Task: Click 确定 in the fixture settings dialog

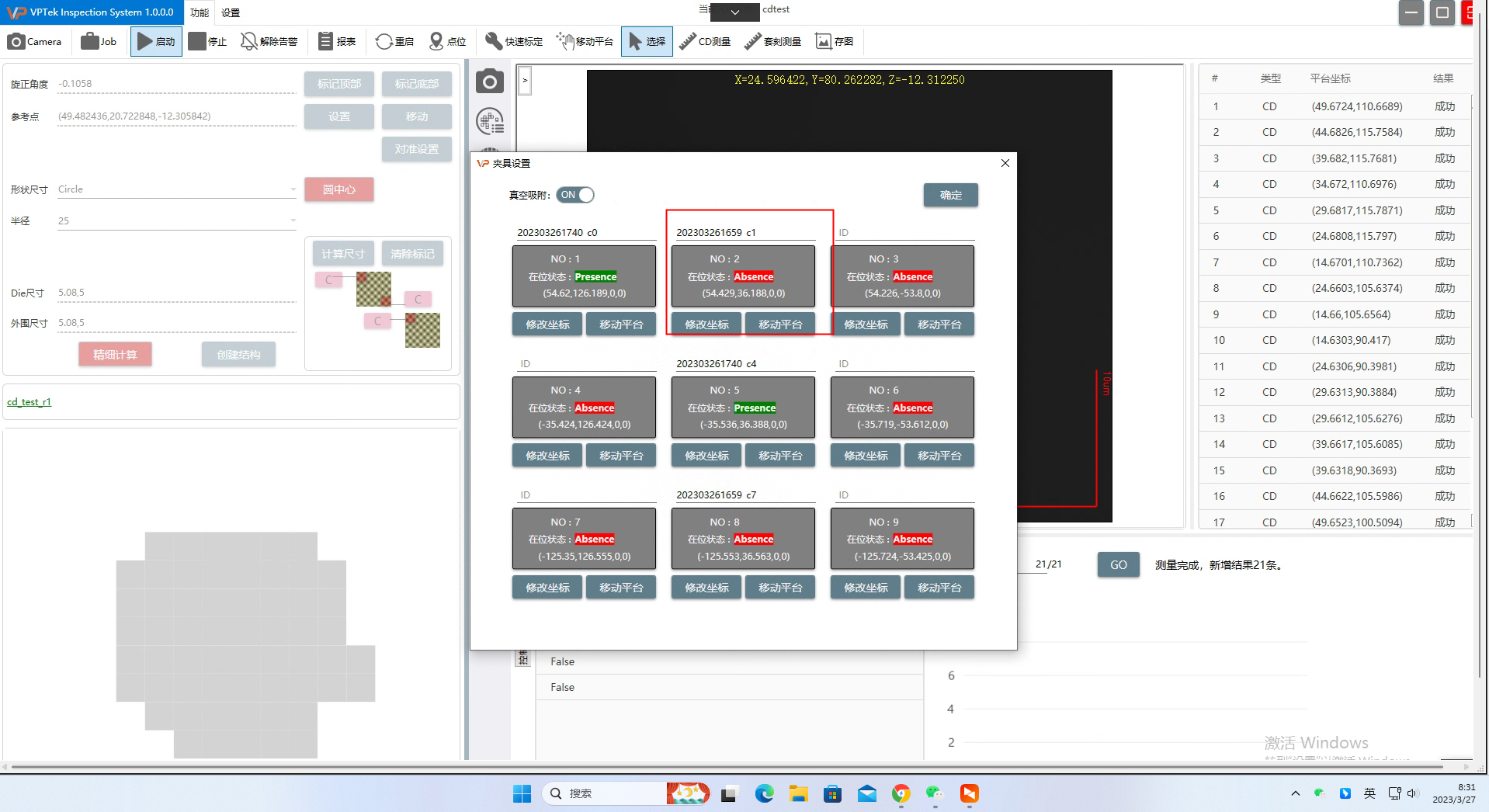Action: (x=950, y=196)
